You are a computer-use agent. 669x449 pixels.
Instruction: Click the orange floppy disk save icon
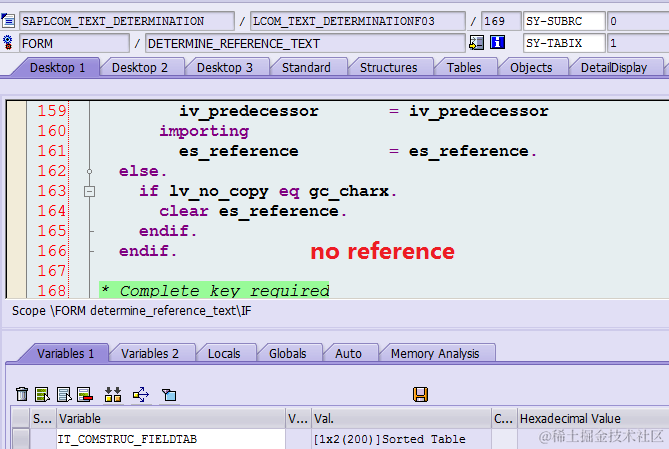[x=420, y=394]
